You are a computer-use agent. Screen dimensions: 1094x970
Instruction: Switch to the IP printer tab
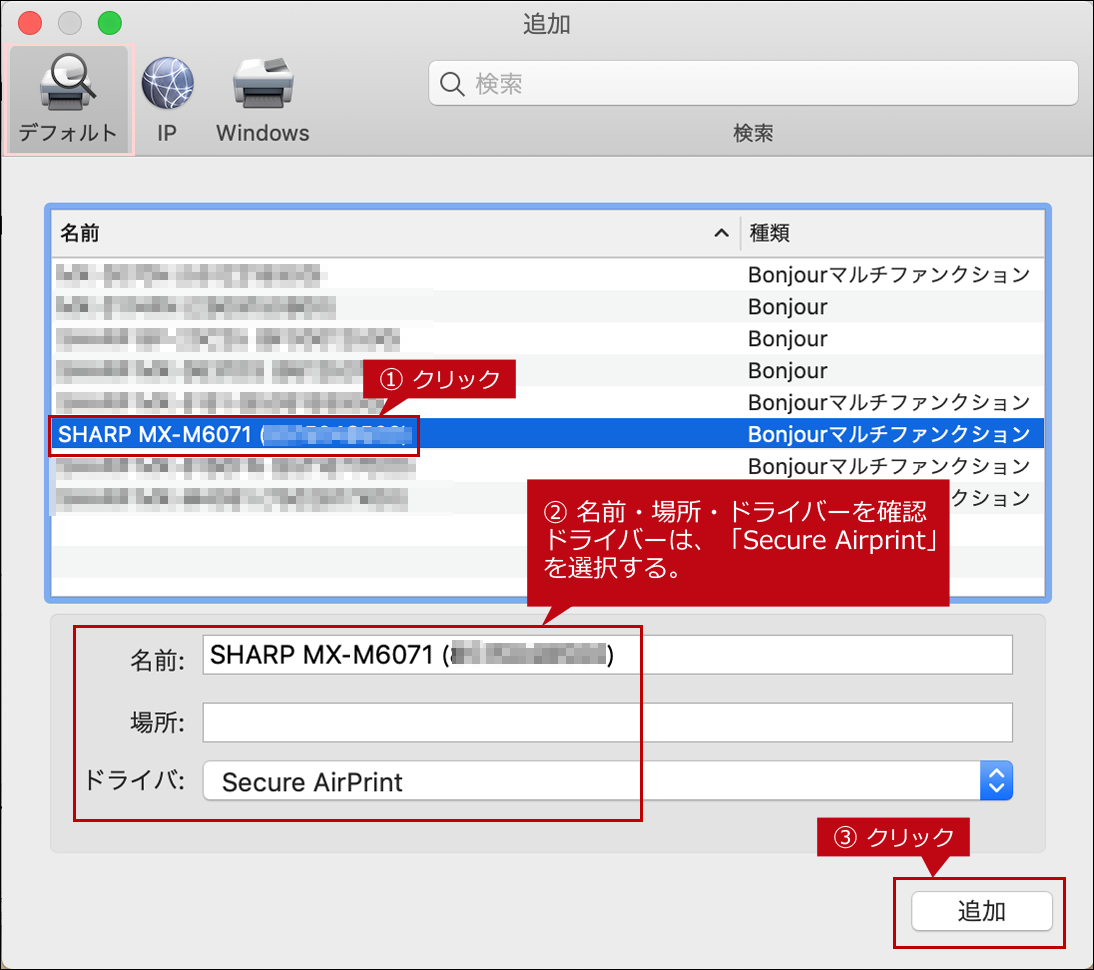point(167,98)
